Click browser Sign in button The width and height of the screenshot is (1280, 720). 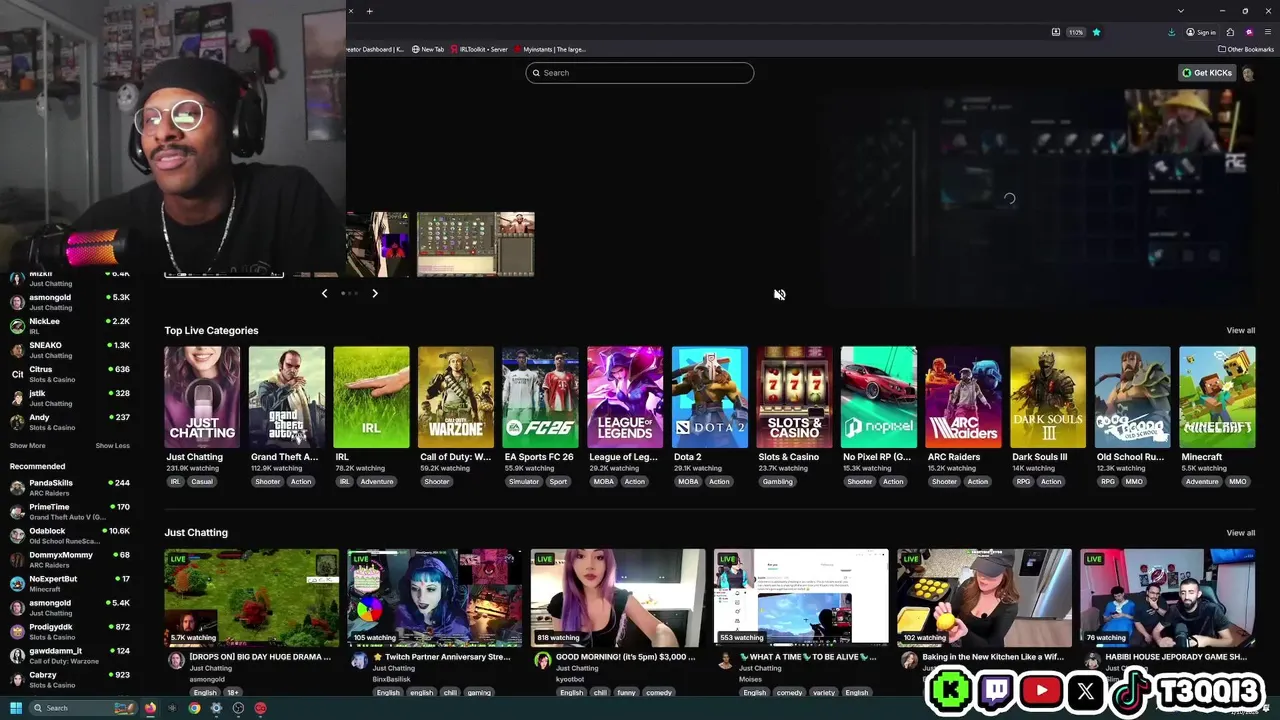click(x=1201, y=32)
